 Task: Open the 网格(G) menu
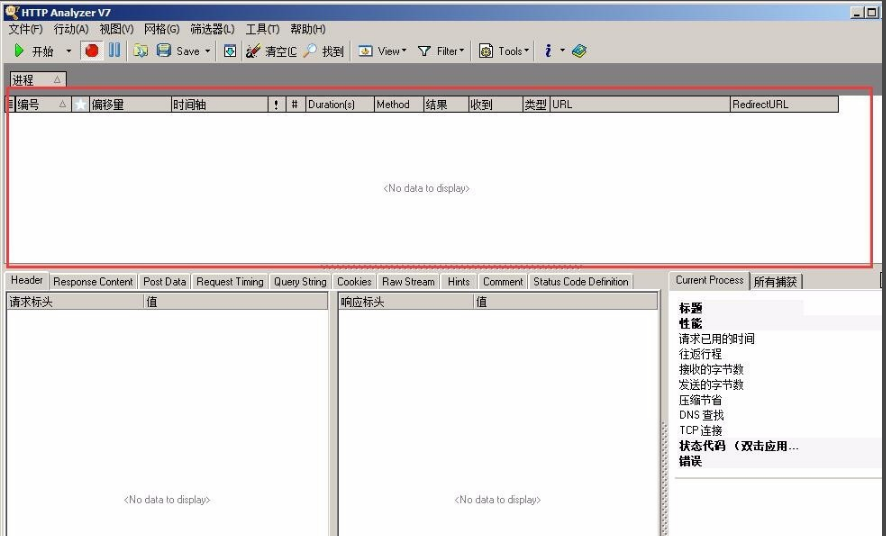pyautogui.click(x=162, y=29)
